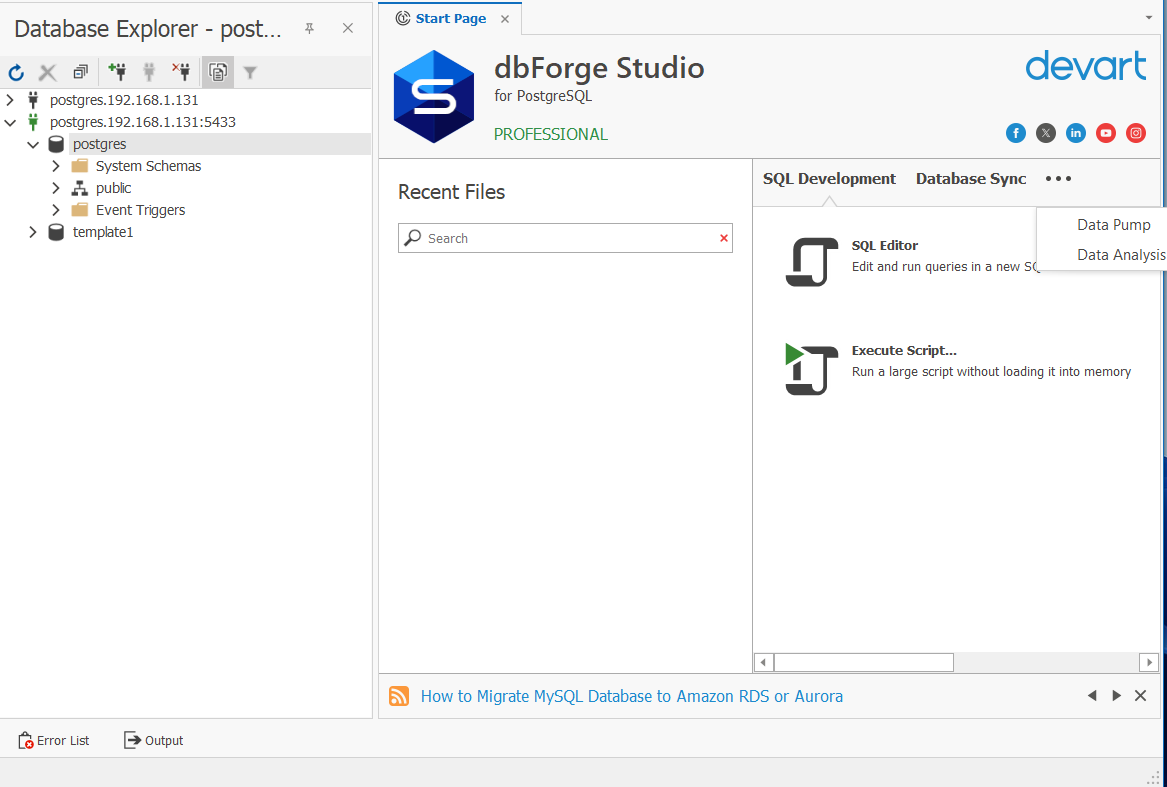
Task: Toggle the show all objects icon
Action: tap(218, 72)
